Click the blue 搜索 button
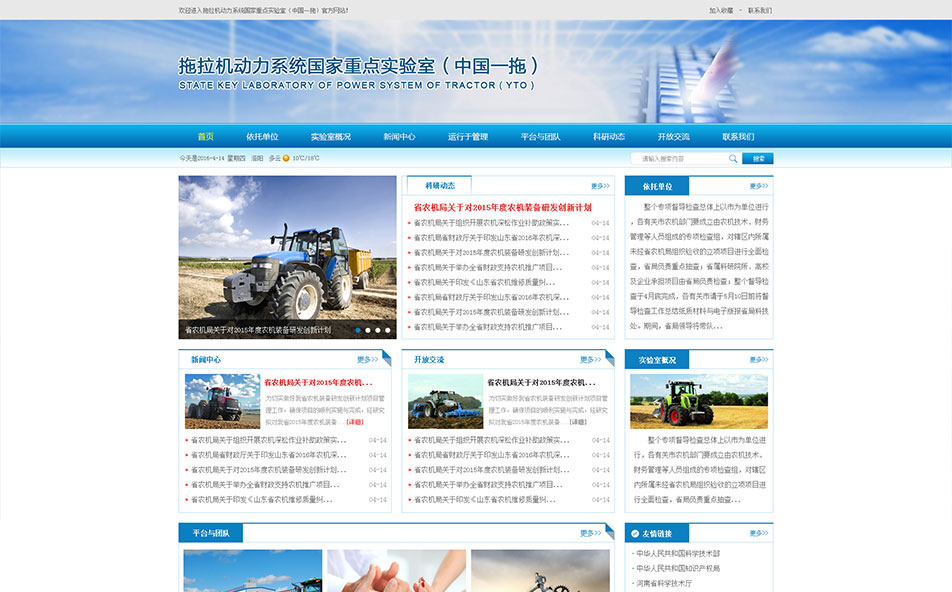 (758, 158)
